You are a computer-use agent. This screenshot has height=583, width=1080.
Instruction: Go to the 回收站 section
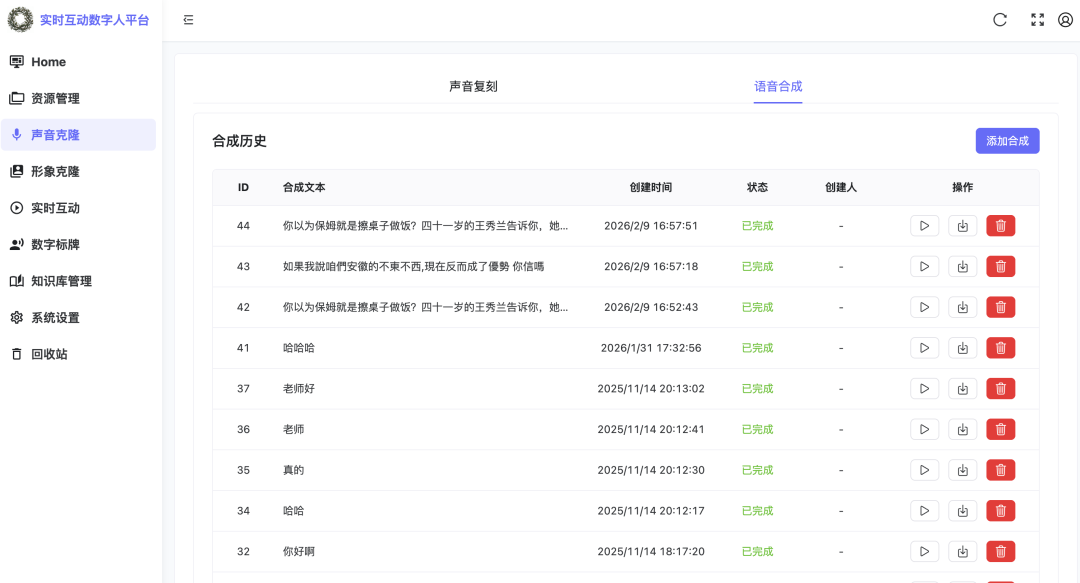click(46, 352)
